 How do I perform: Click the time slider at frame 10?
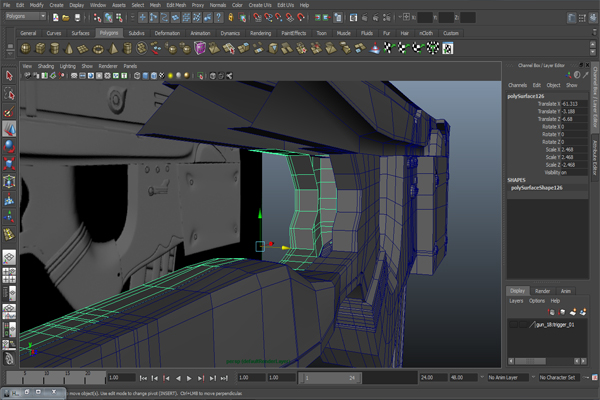[46, 378]
